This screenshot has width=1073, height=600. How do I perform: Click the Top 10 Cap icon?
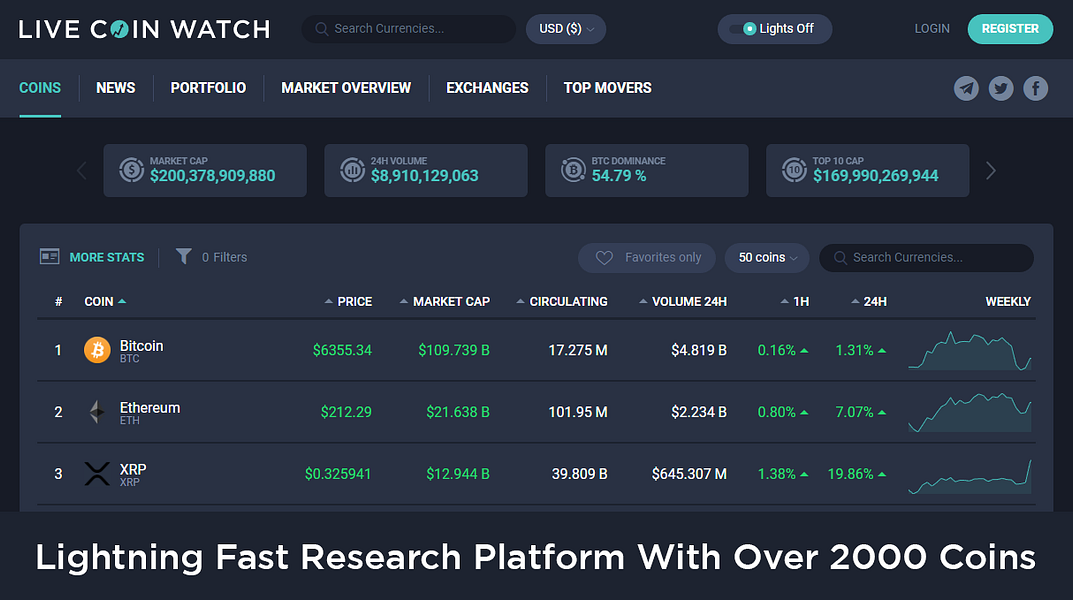(794, 170)
